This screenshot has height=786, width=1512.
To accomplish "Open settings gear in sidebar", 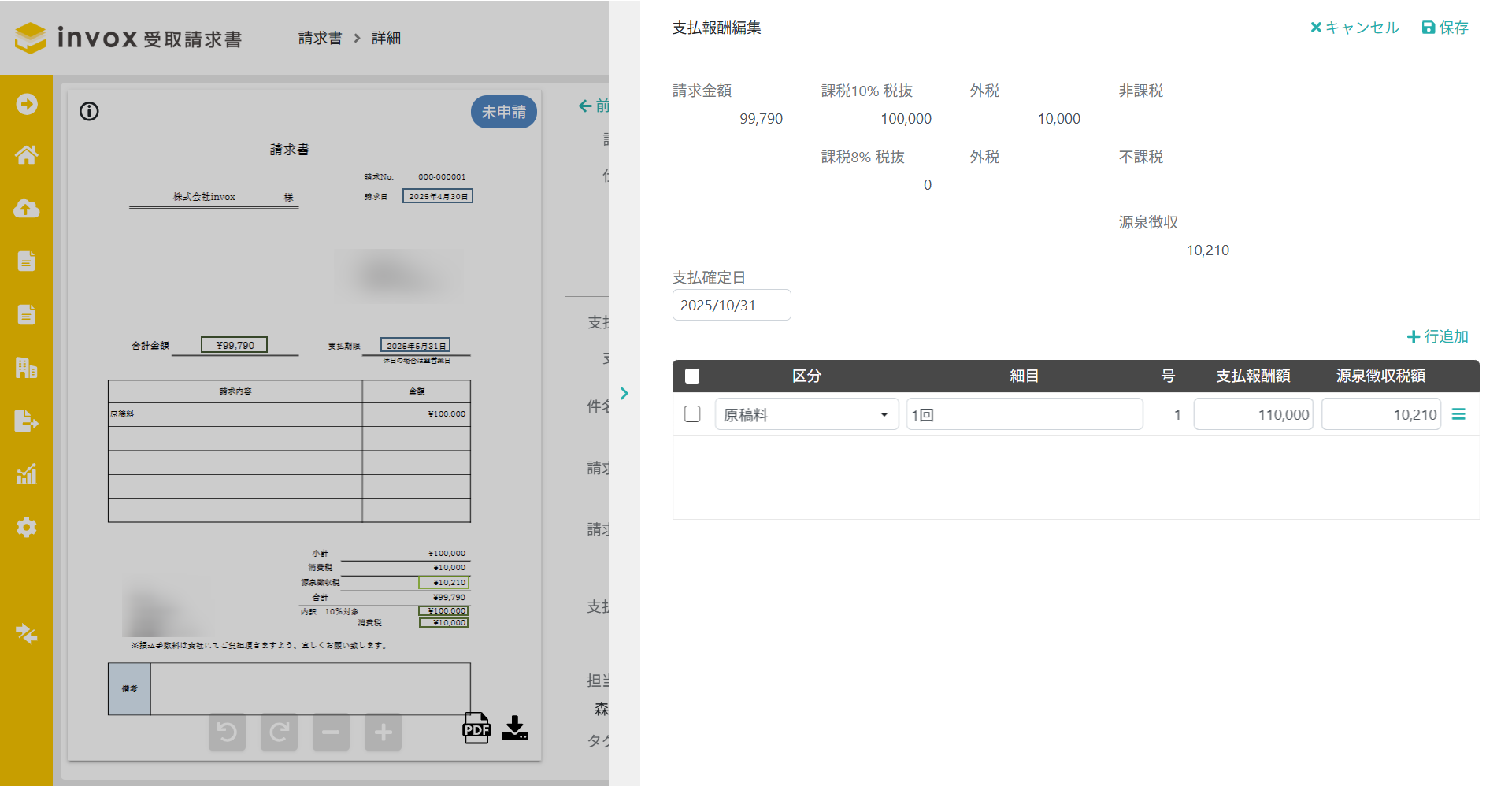I will click(x=26, y=527).
